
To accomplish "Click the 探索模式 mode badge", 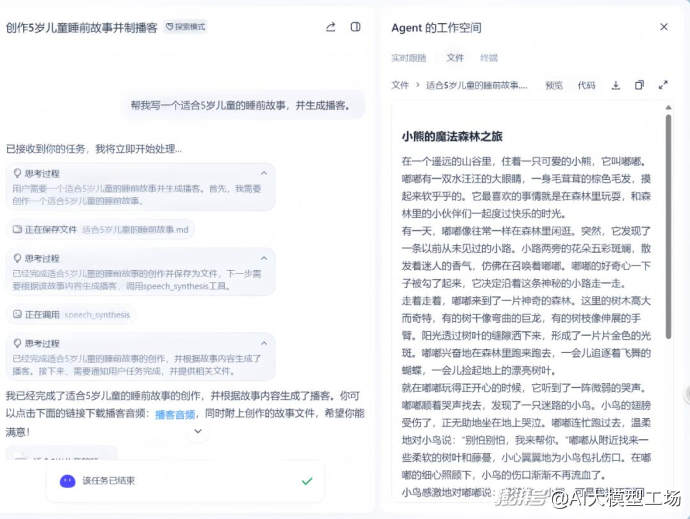I will [x=185, y=27].
